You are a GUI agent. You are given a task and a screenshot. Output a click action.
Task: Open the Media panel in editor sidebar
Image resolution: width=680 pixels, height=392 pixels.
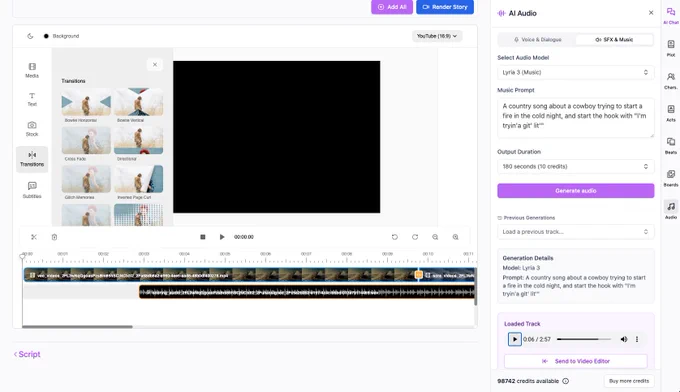pyautogui.click(x=32, y=70)
